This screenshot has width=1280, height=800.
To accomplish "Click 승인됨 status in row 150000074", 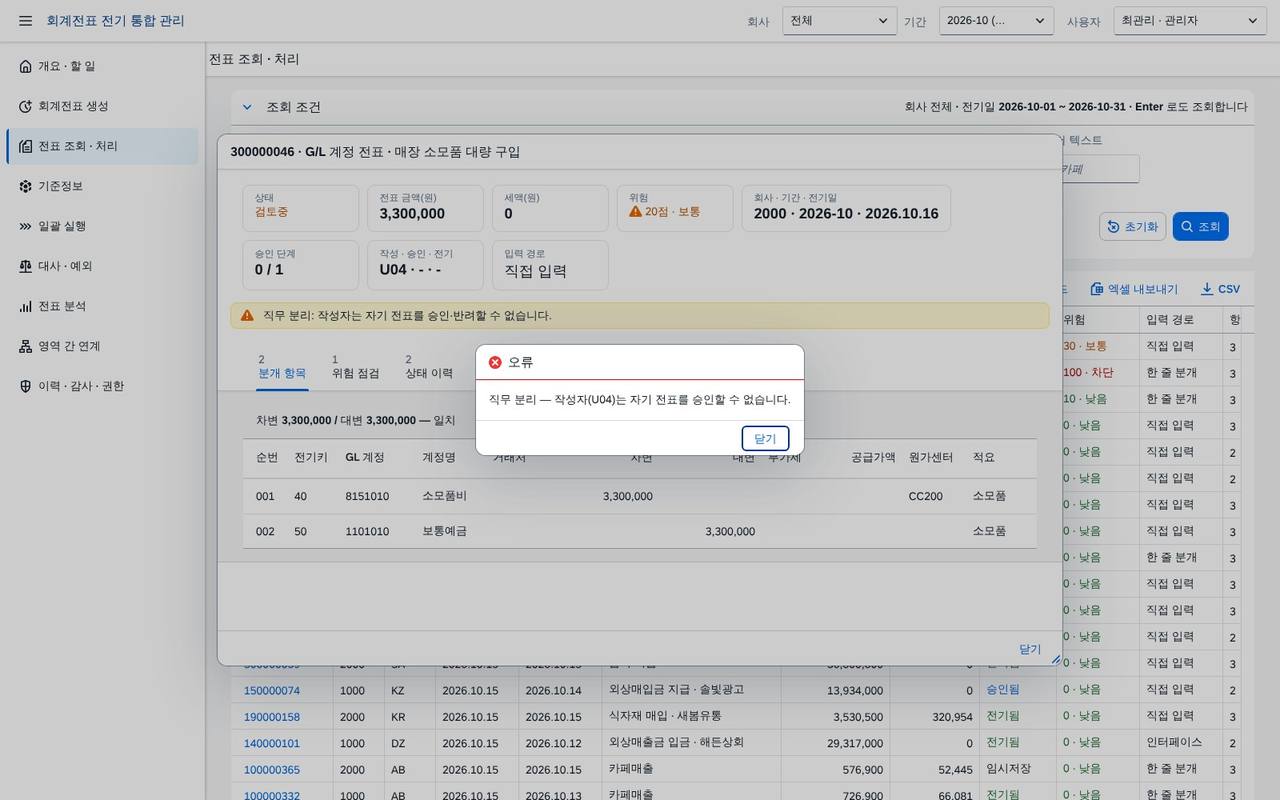I will 1003,690.
